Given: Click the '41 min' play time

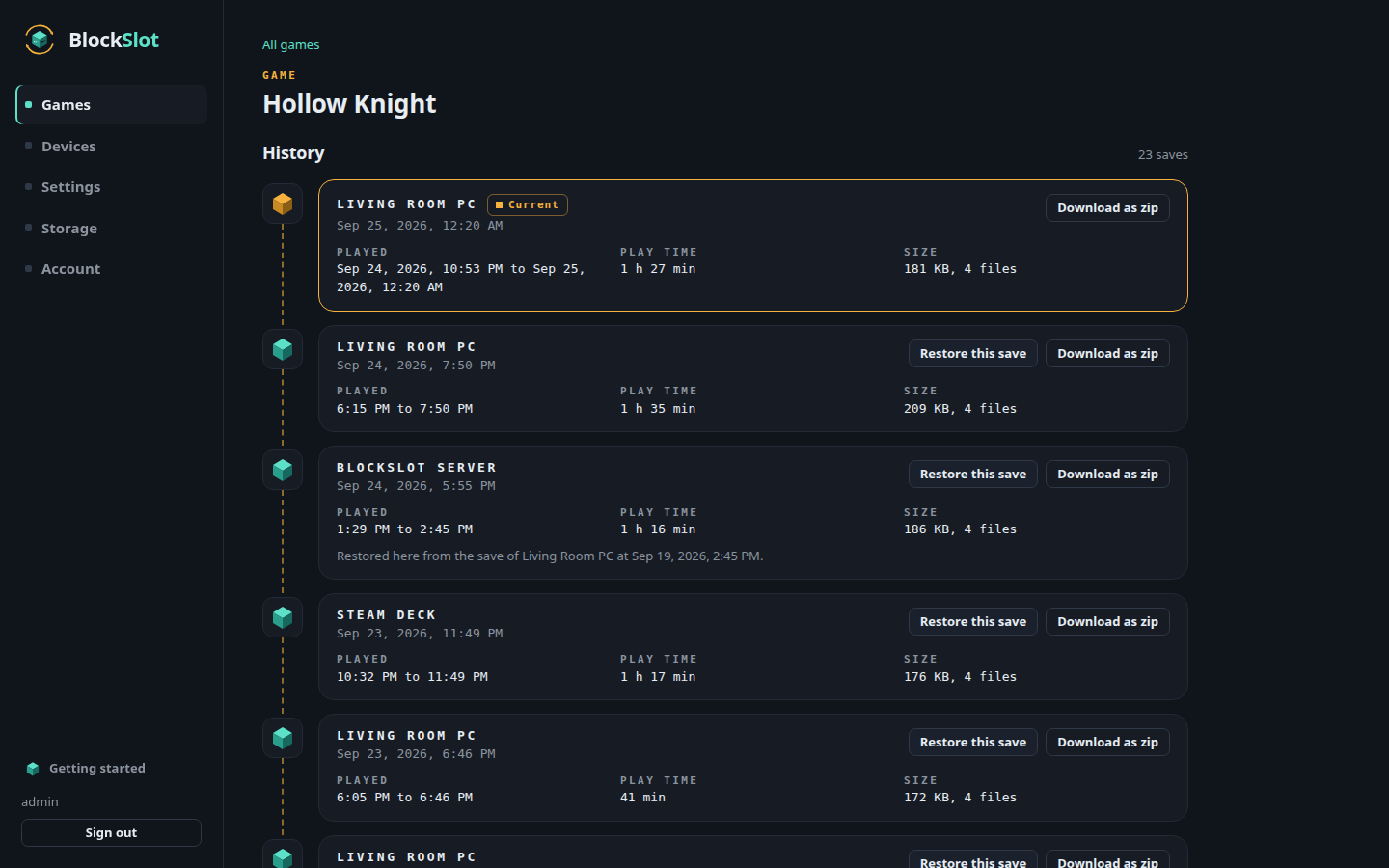Looking at the screenshot, I should (x=642, y=798).
